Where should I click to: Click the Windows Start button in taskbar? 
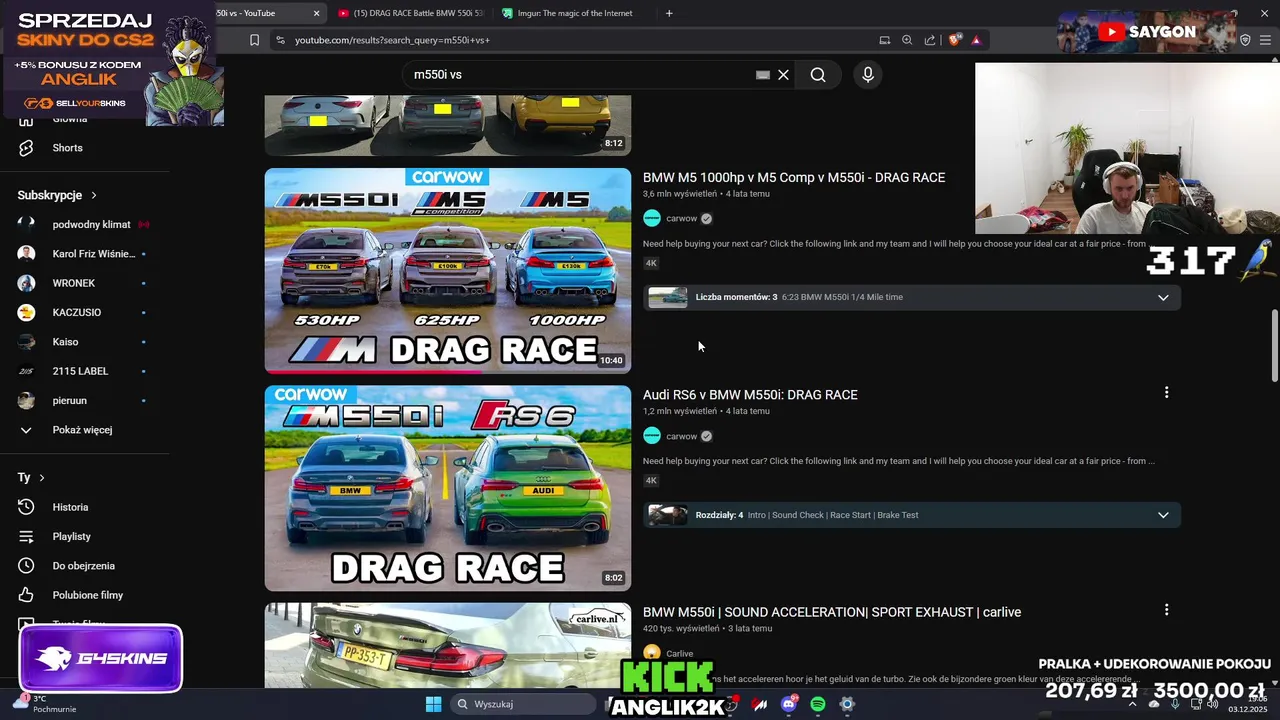(x=433, y=704)
